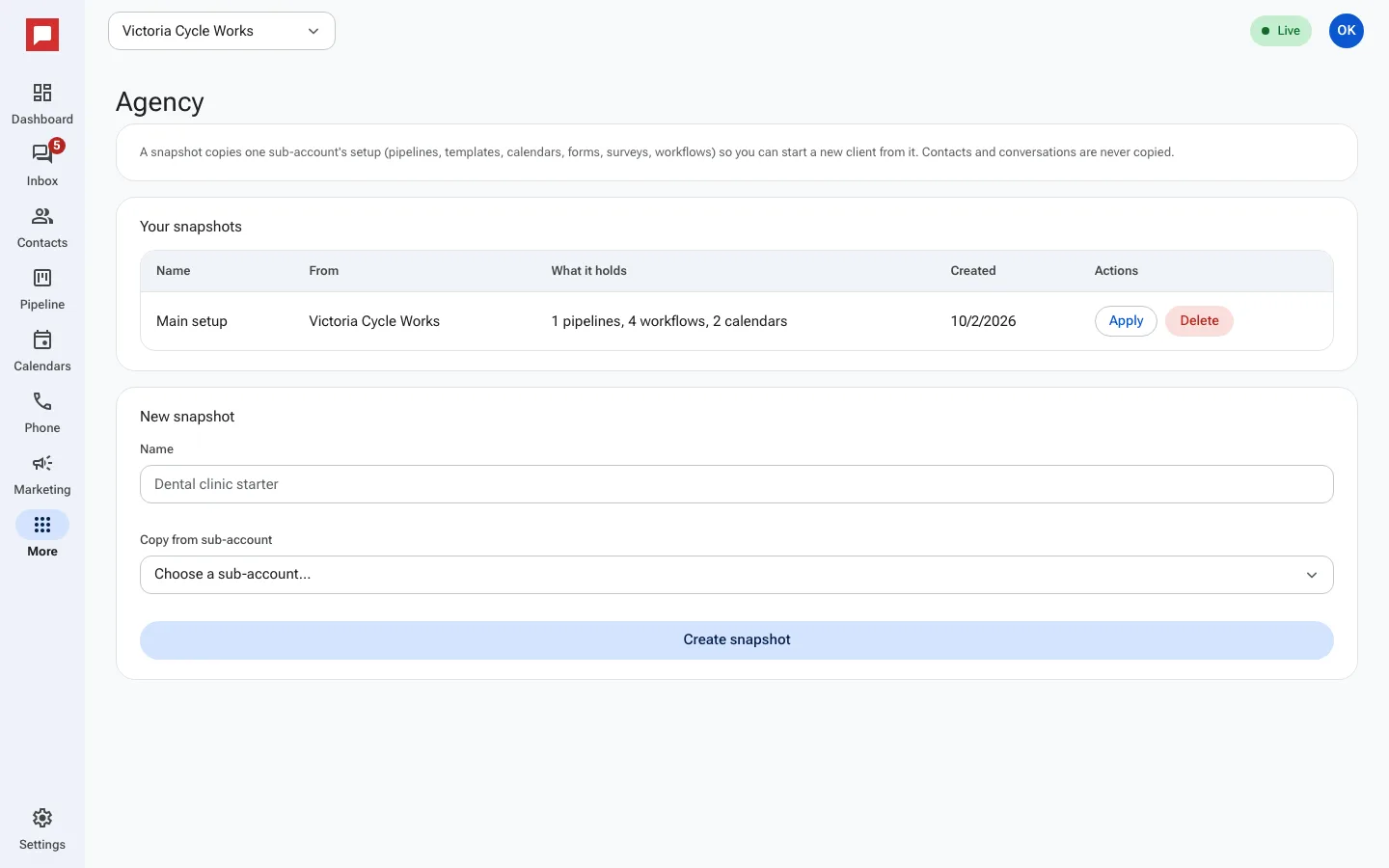Screen dimensions: 1389x868
Task: Open the OK user avatar menu
Action: (x=1347, y=31)
